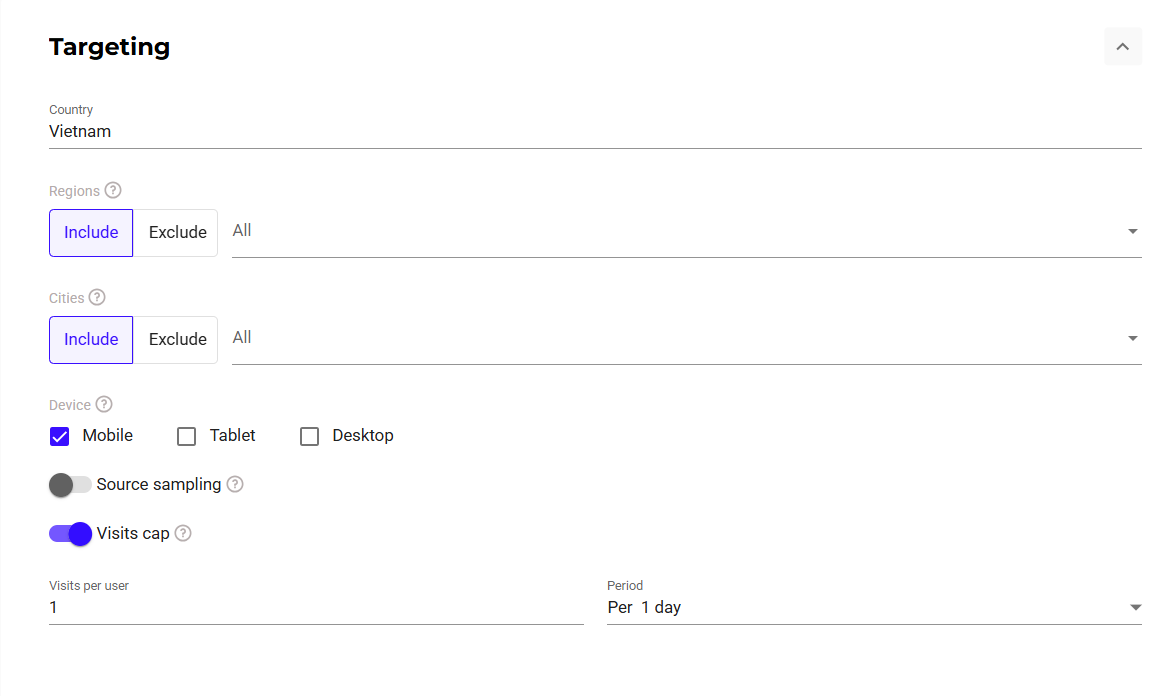Click the Regions help question mark icon
Viewport: 1176px width, 696px height.
pos(113,190)
